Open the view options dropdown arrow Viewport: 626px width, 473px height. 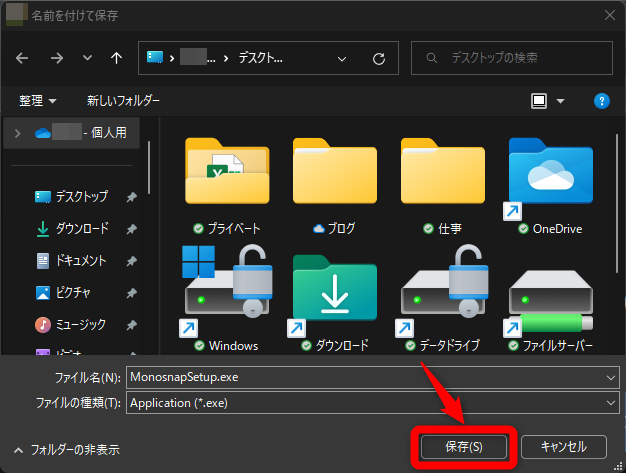(x=561, y=101)
